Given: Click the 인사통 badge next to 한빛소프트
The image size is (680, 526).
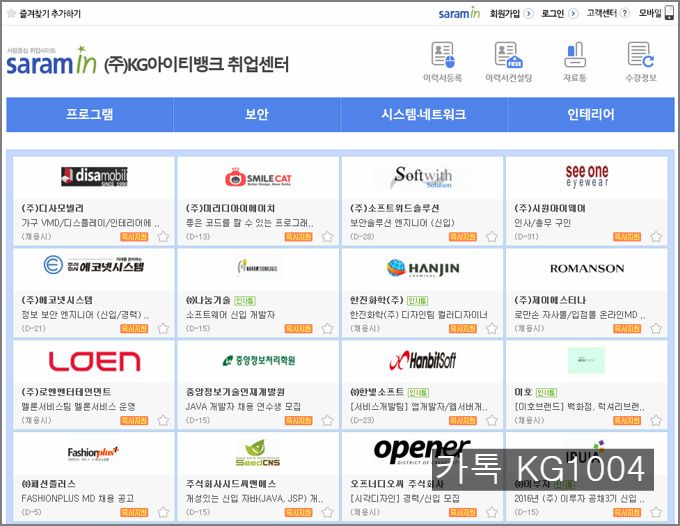Looking at the screenshot, I should click(x=418, y=392).
